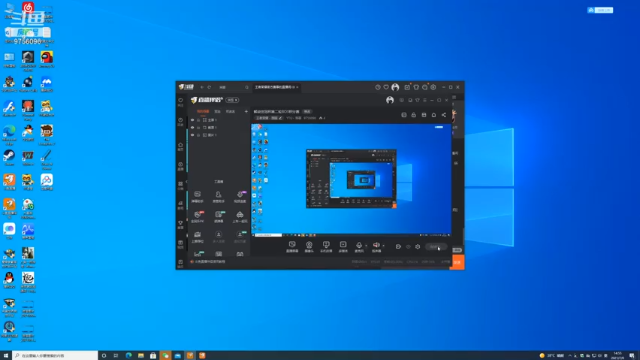Toggle eye visibility of bottom source row

click(193, 135)
